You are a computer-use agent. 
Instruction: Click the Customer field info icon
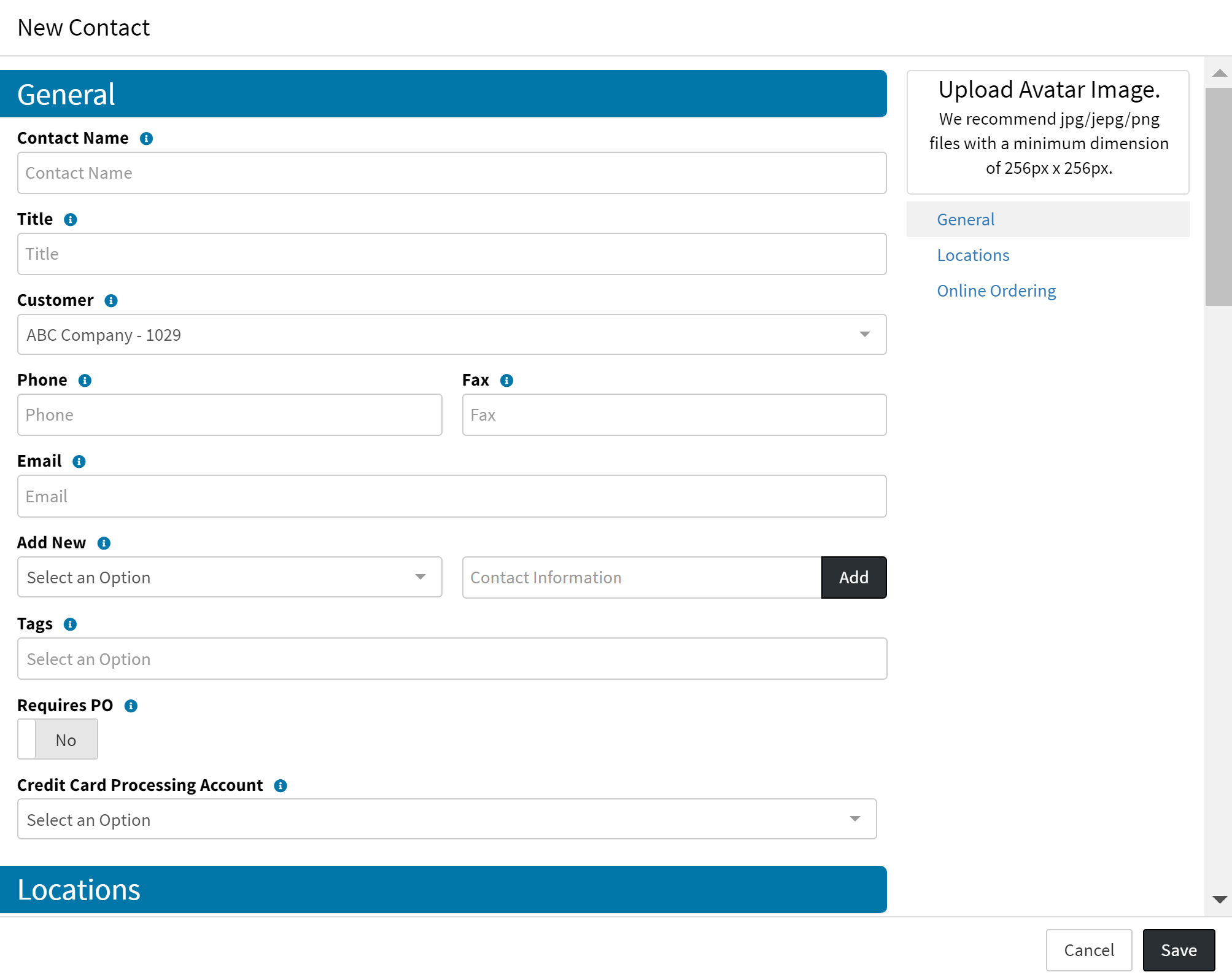coord(111,301)
